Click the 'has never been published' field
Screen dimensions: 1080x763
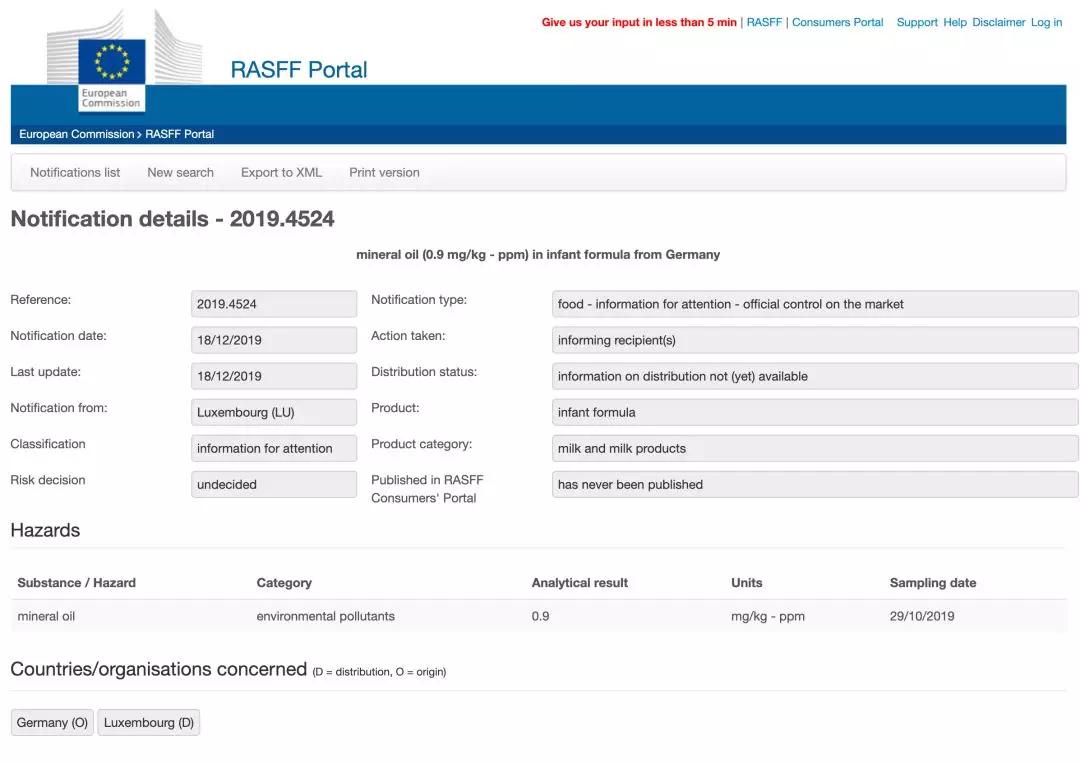pos(815,484)
